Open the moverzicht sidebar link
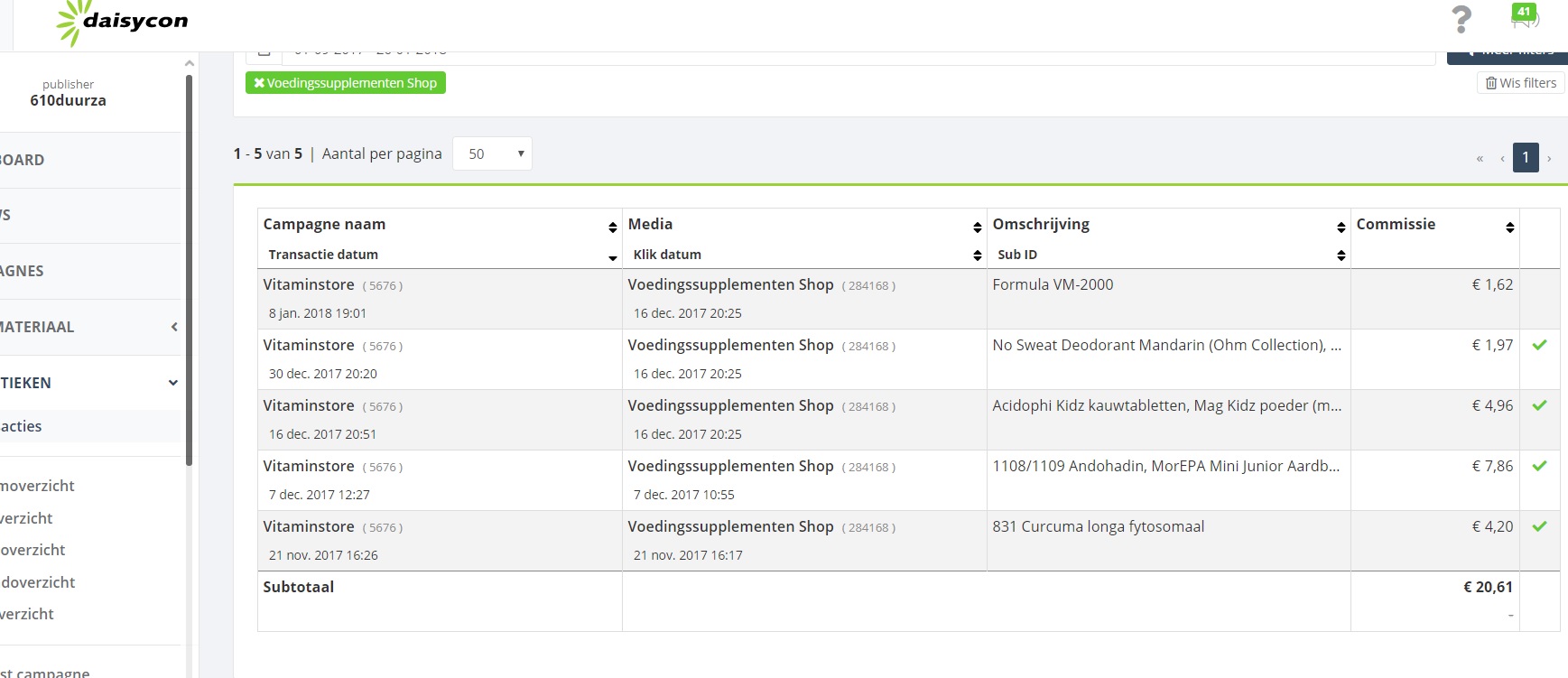 click(x=37, y=486)
